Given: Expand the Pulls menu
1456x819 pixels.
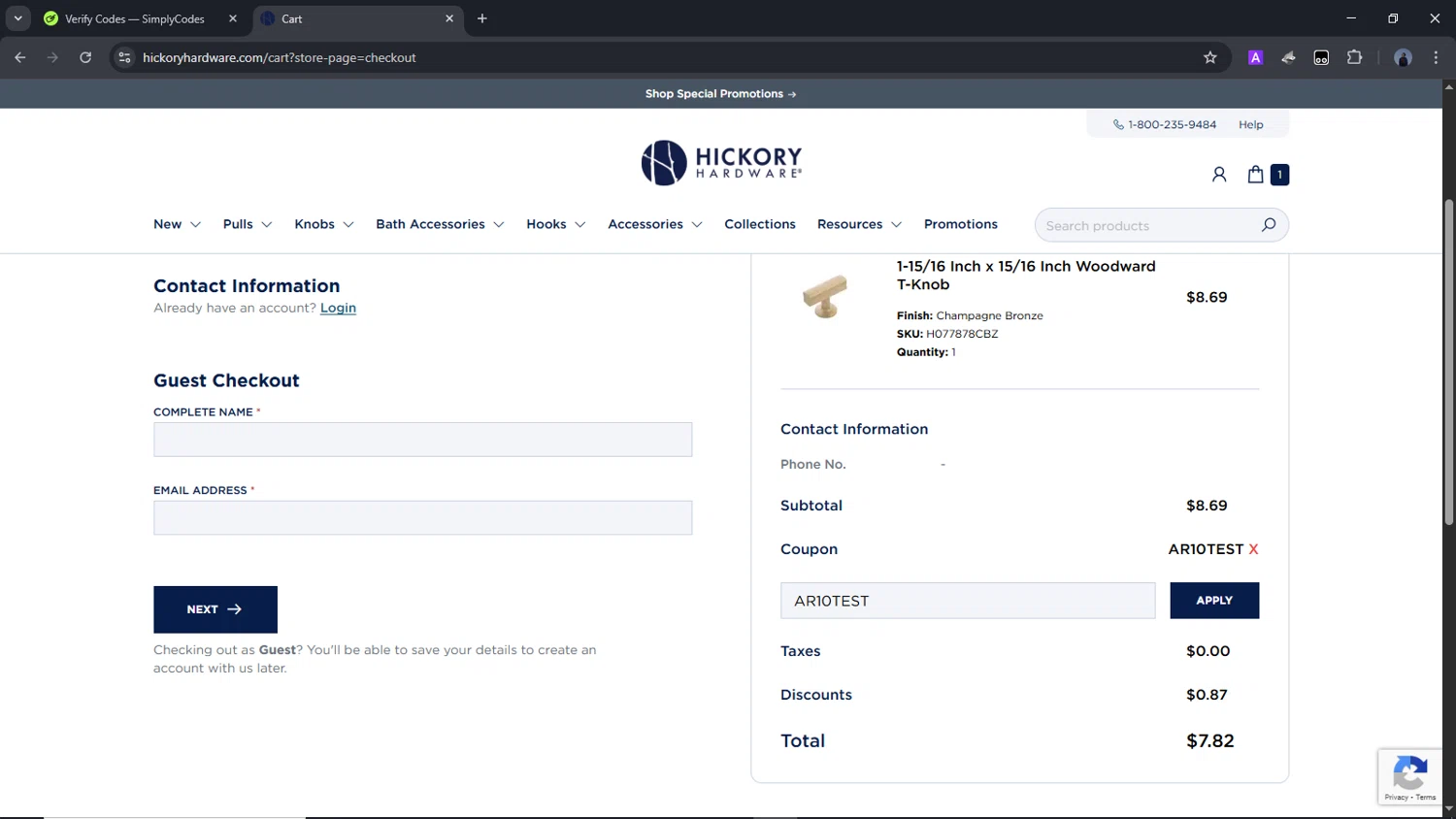Looking at the screenshot, I should (248, 224).
